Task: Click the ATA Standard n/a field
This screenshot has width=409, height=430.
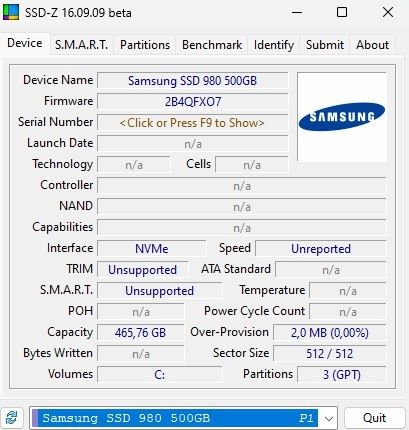Action: pyautogui.click(x=331, y=270)
